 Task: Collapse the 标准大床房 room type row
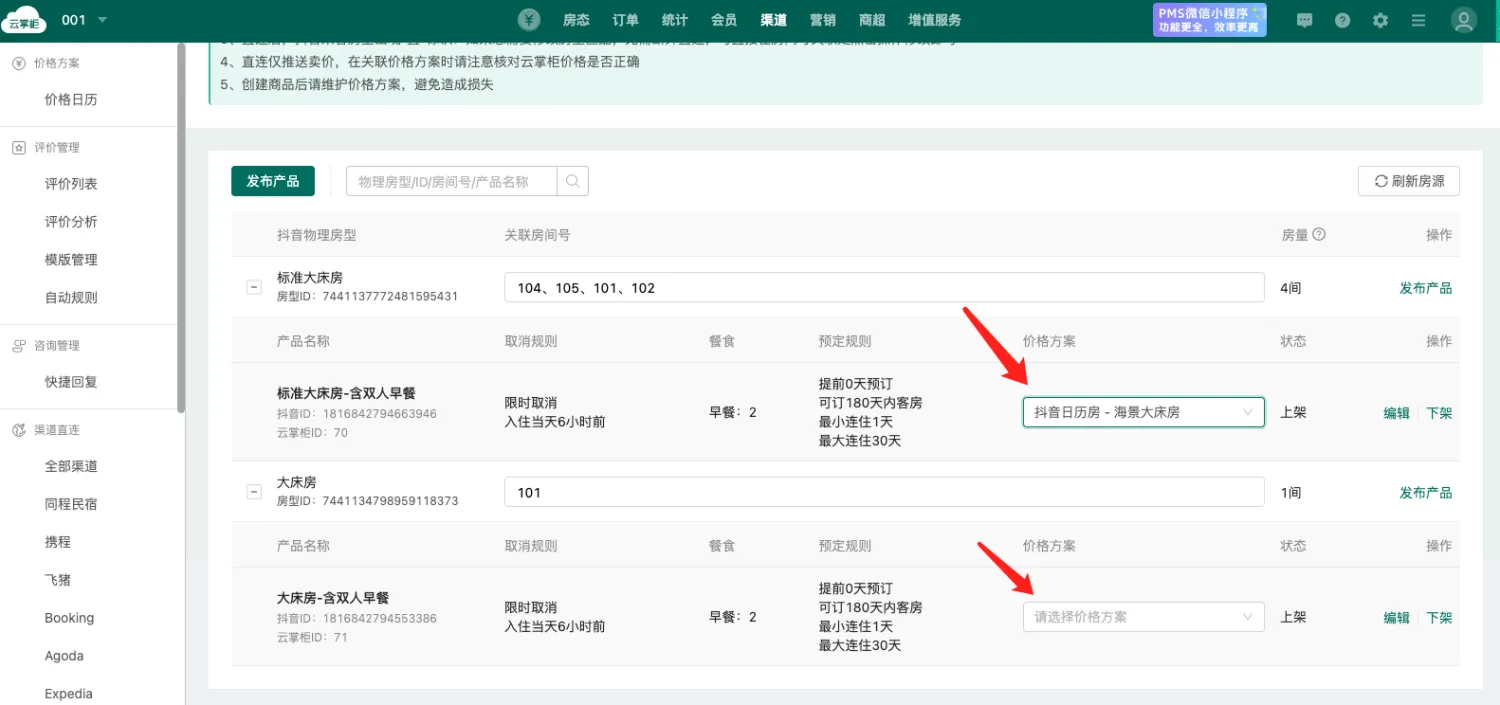[x=254, y=287]
